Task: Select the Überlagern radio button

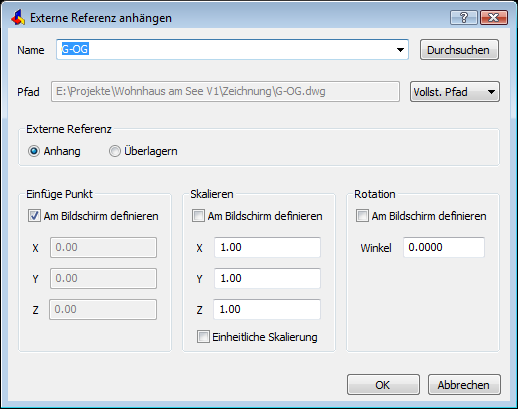Action: pyautogui.click(x=114, y=151)
